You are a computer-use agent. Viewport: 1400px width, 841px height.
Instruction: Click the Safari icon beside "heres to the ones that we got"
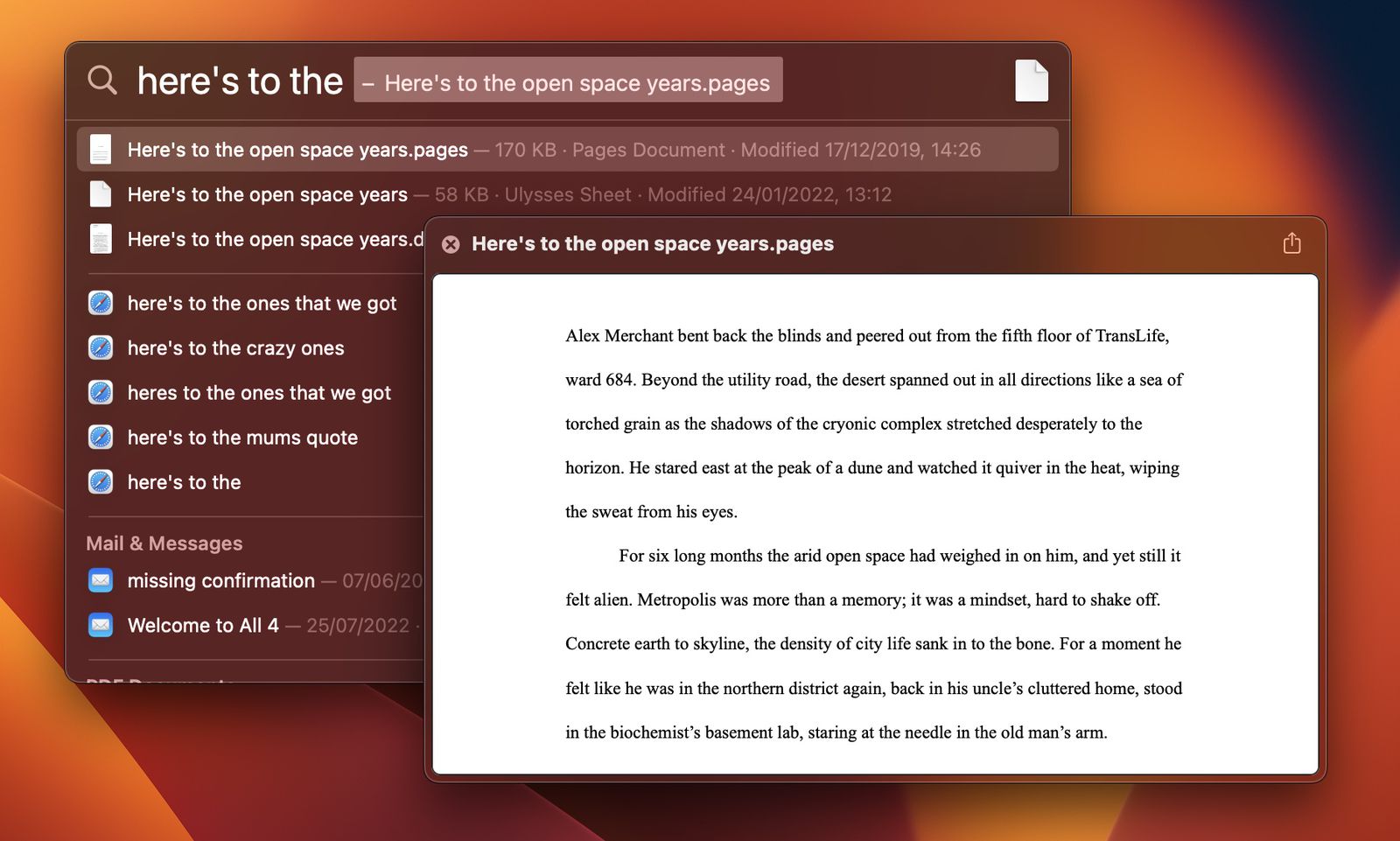click(x=100, y=392)
